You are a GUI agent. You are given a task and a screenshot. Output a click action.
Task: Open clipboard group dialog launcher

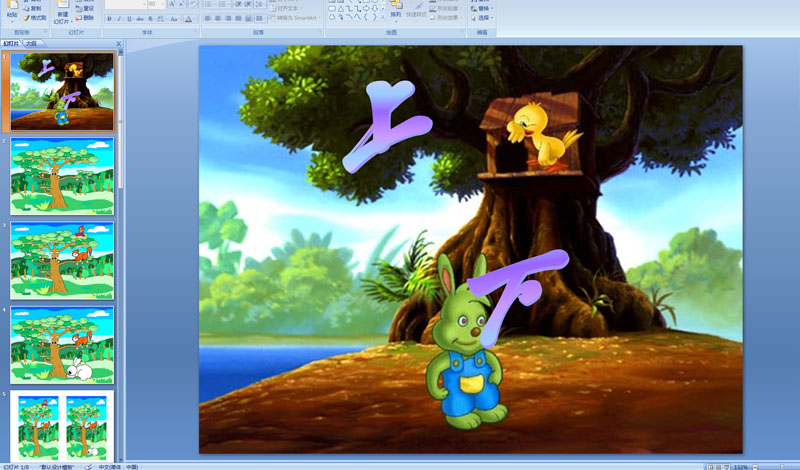pyautogui.click(x=46, y=32)
